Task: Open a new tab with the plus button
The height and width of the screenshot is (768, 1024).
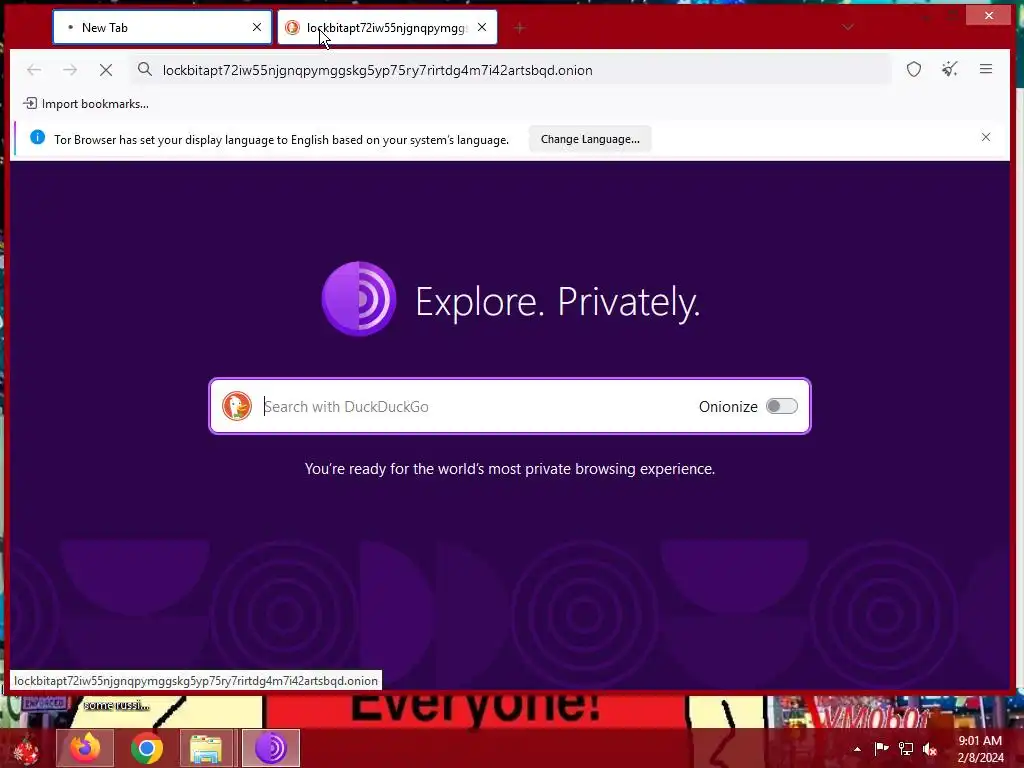Action: (x=519, y=27)
